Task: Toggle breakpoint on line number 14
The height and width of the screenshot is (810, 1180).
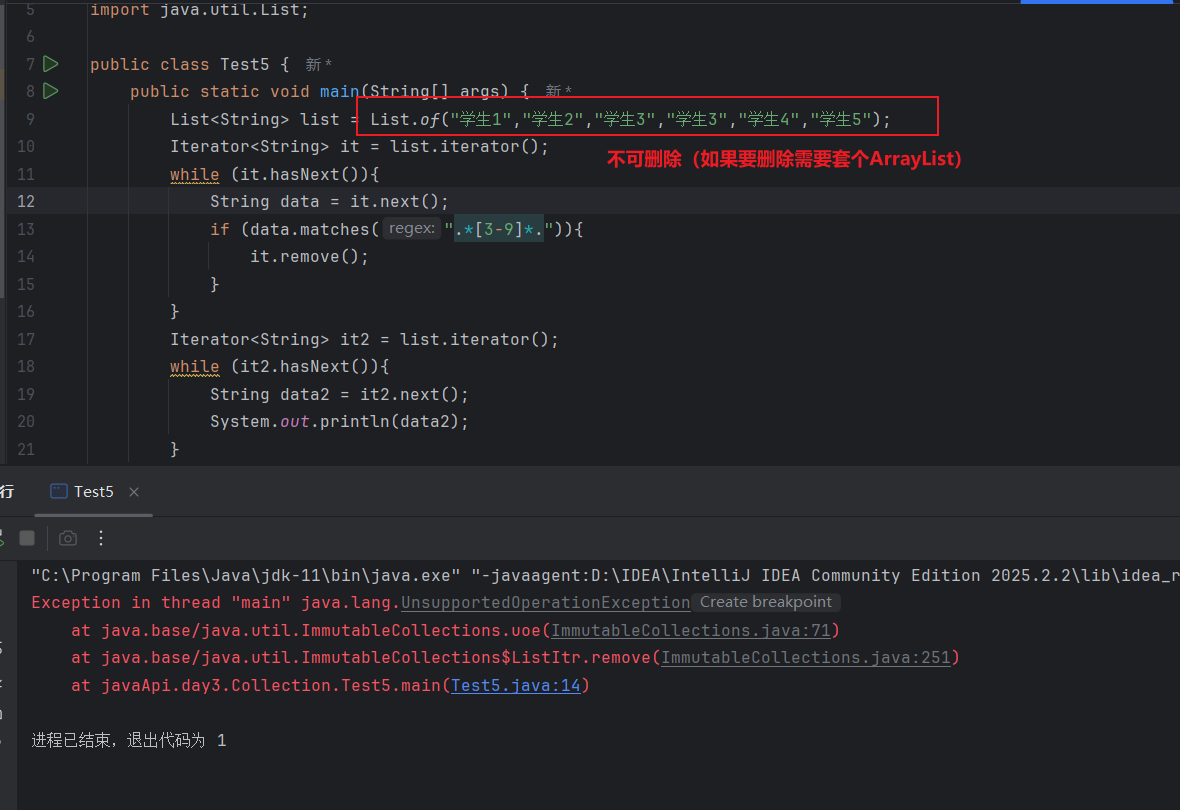Action: 26,256
